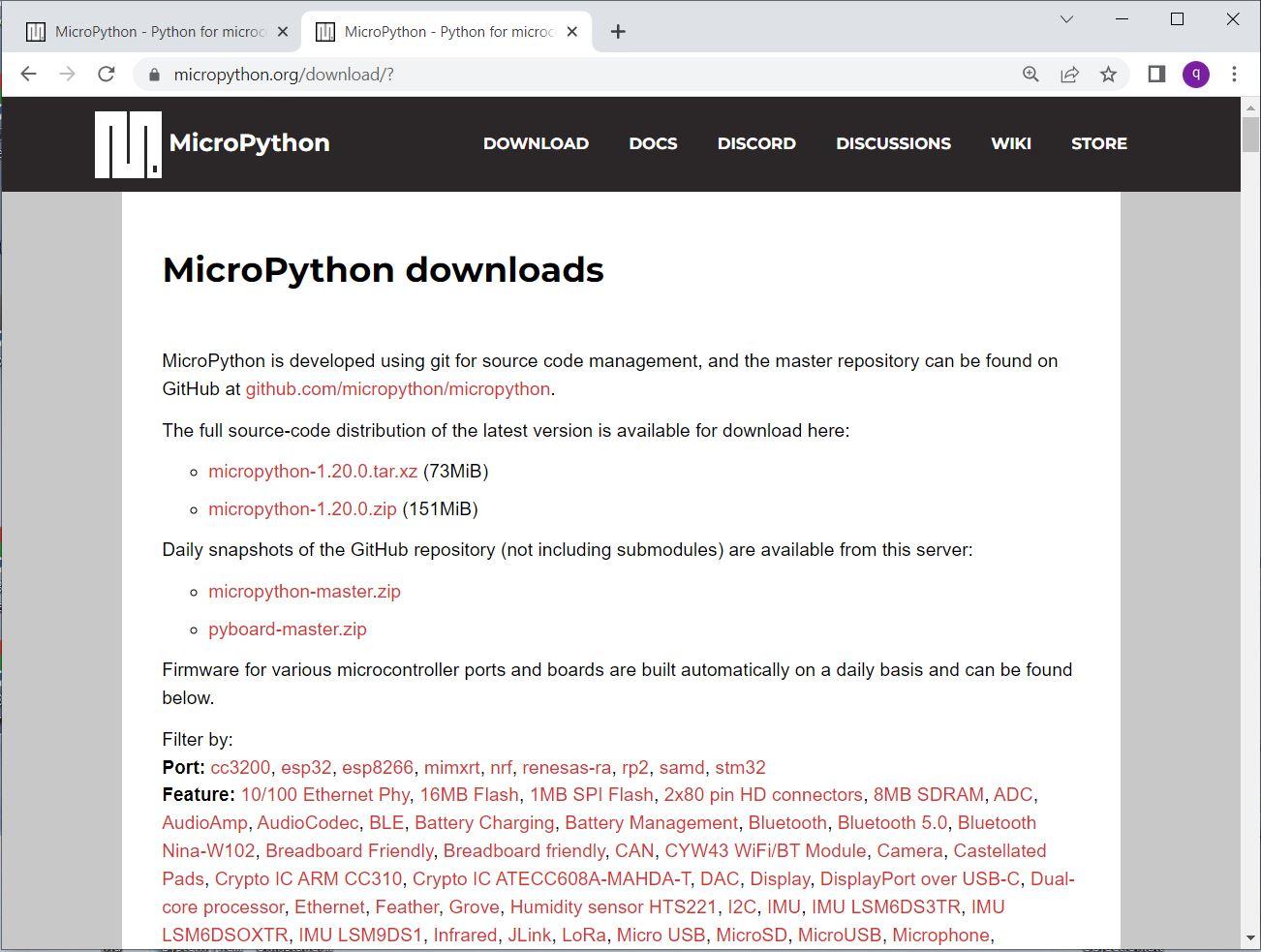
Task: Click the scrollbar down arrow
Action: pos(1250,938)
